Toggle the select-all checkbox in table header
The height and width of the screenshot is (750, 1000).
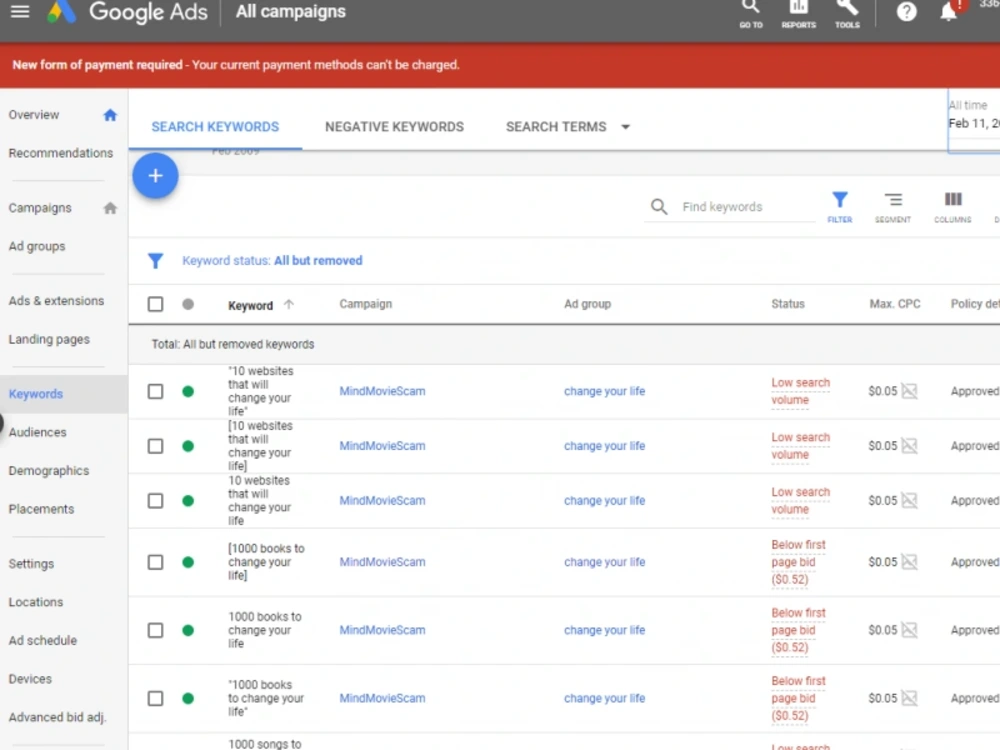(x=156, y=304)
